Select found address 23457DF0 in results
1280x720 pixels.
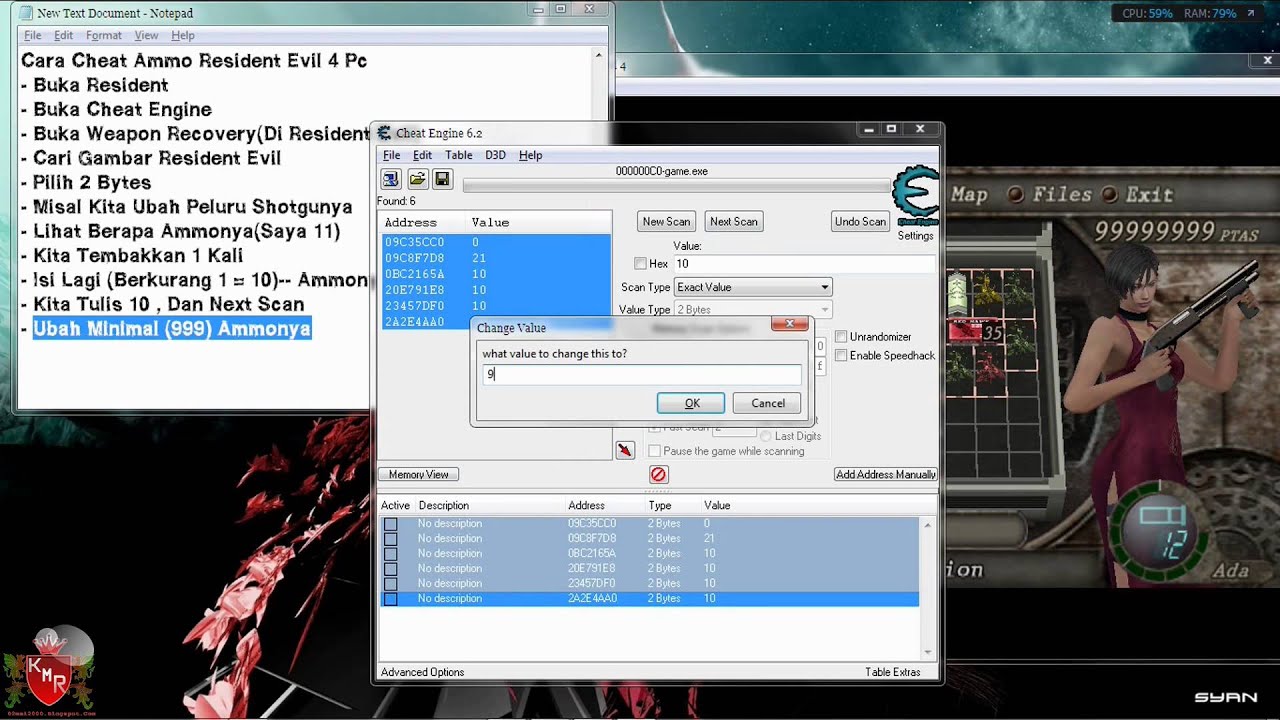click(x=496, y=306)
